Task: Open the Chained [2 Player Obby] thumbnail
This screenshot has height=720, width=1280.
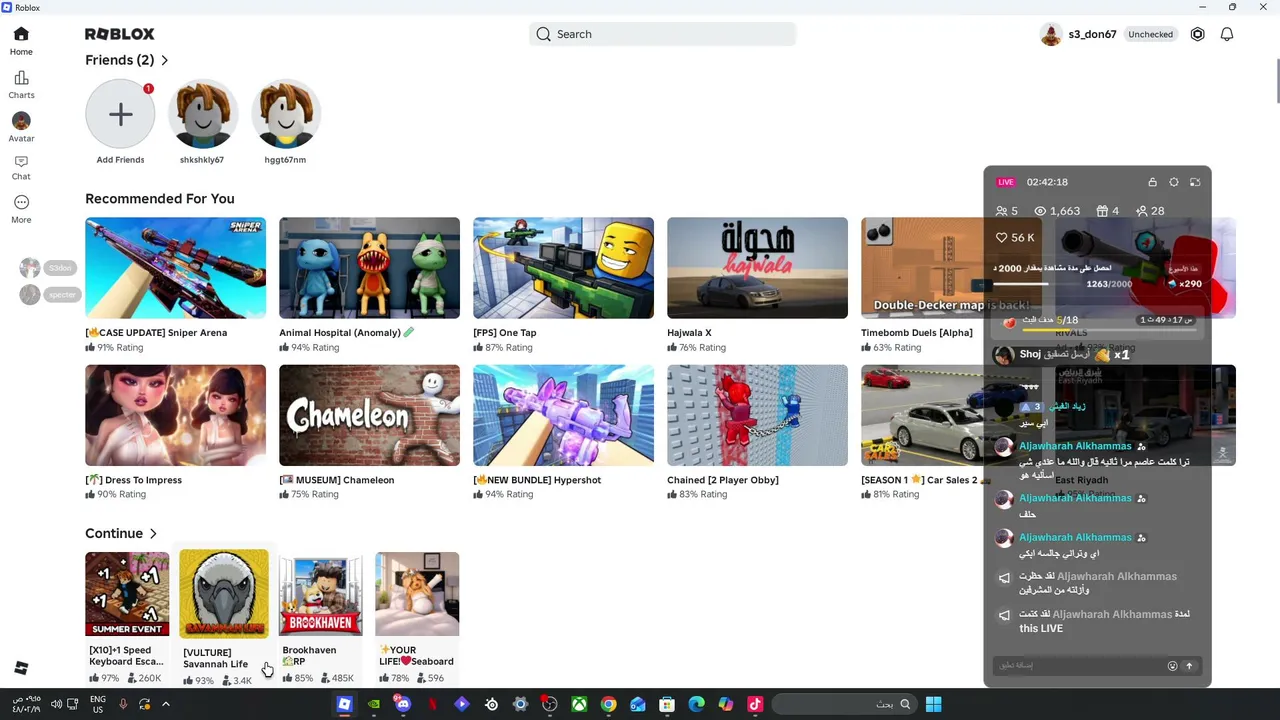Action: [x=757, y=415]
